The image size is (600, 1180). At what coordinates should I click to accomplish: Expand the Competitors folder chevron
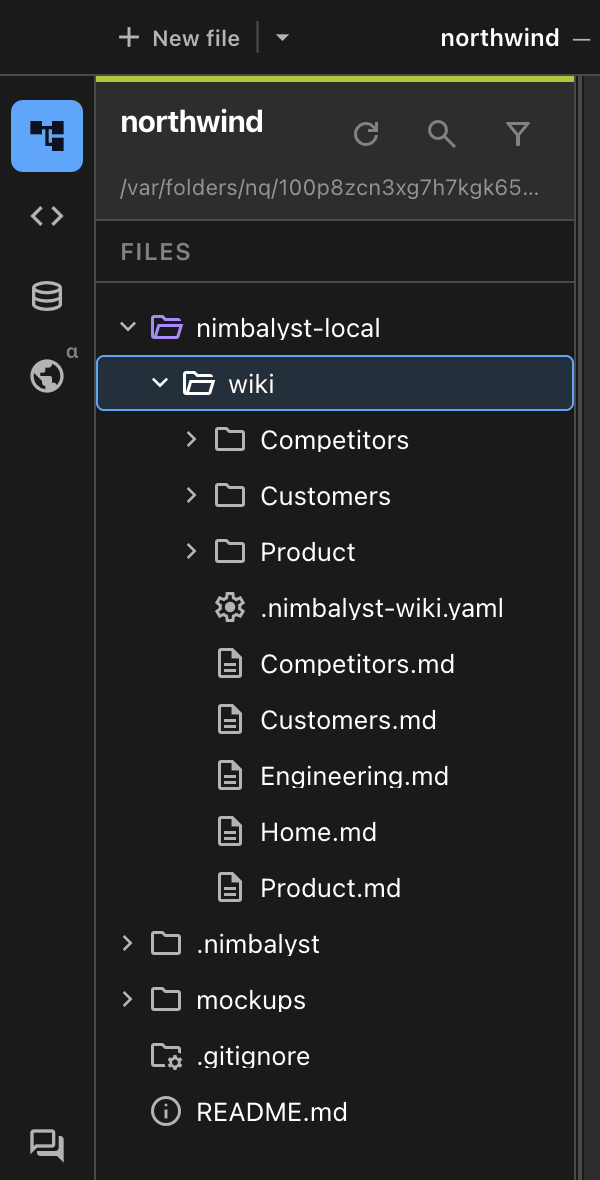click(x=191, y=439)
